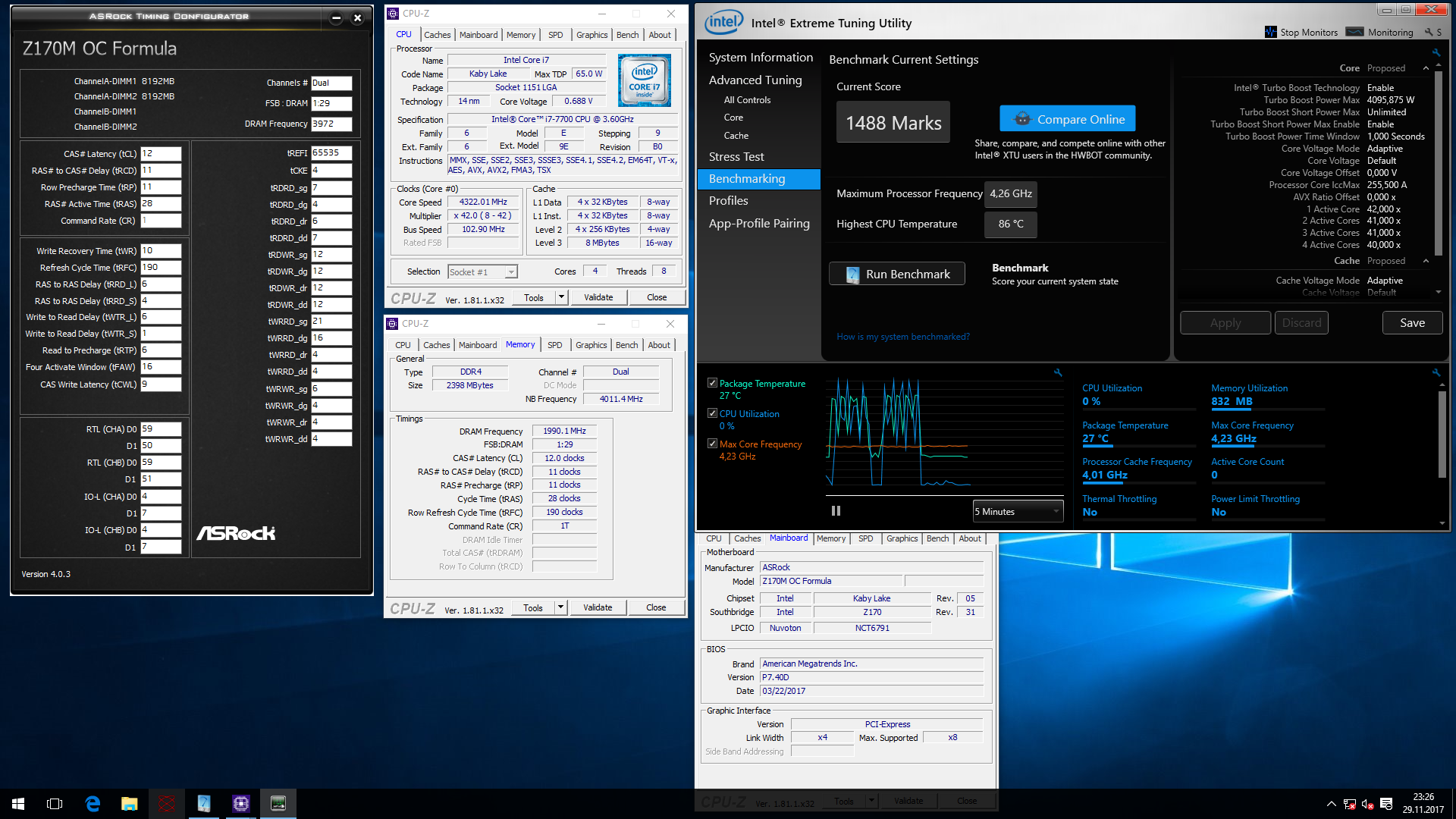This screenshot has width=1456, height=819.
Task: Click scroll-down arrow of monitor stats panel
Action: point(1442,522)
